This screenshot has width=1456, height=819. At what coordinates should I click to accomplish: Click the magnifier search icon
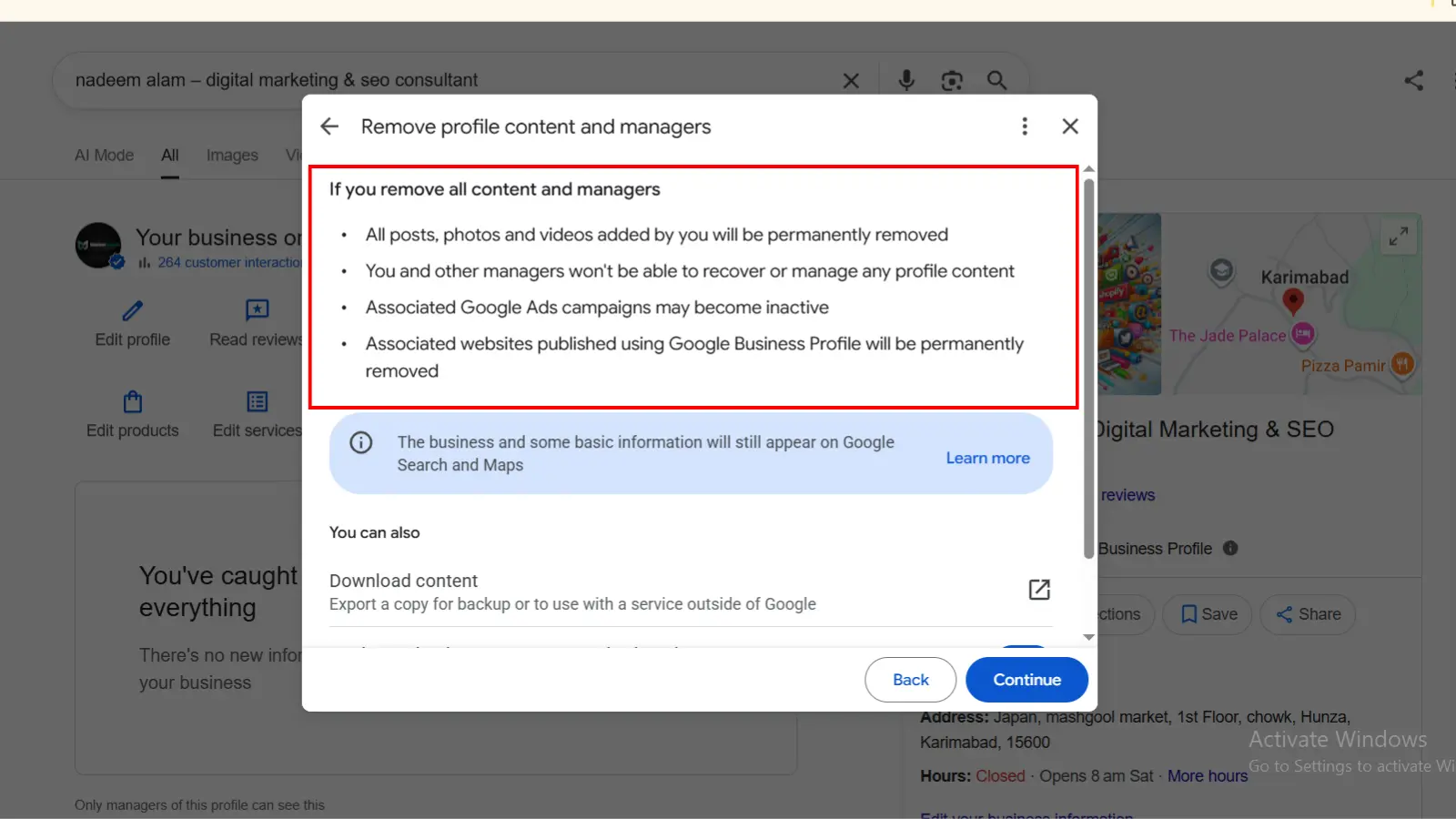click(x=997, y=81)
